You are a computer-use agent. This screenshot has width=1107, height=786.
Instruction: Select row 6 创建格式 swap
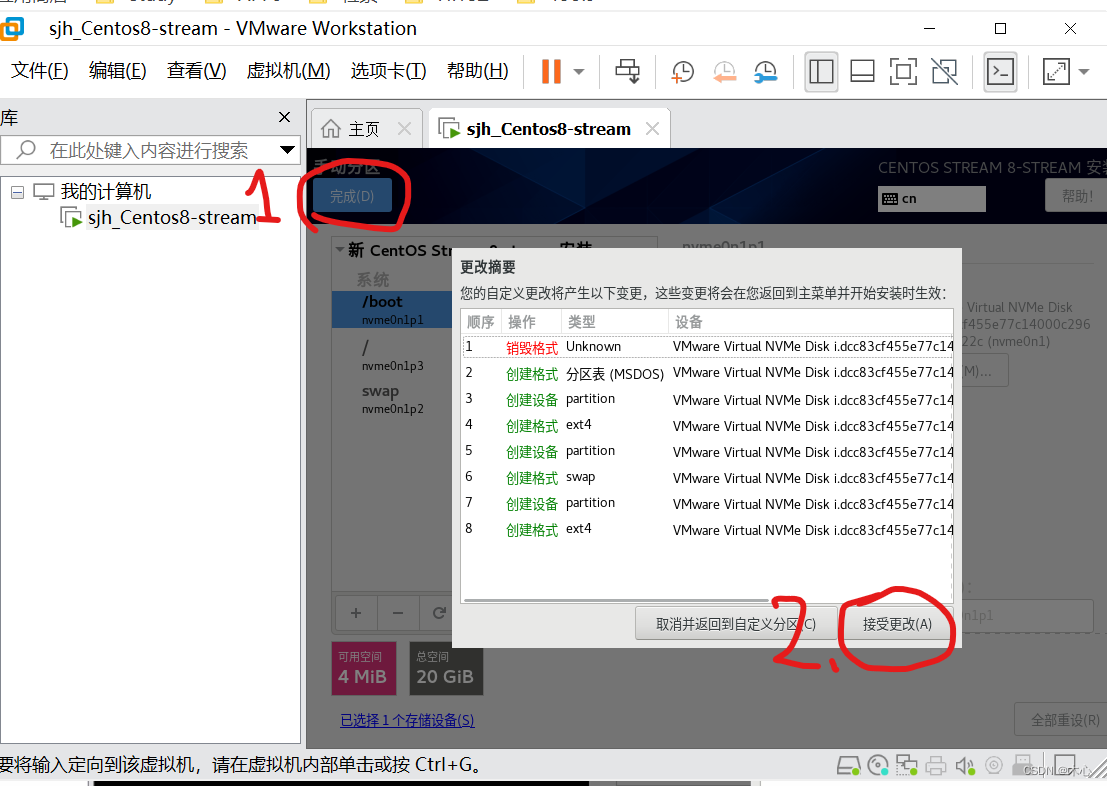point(708,477)
